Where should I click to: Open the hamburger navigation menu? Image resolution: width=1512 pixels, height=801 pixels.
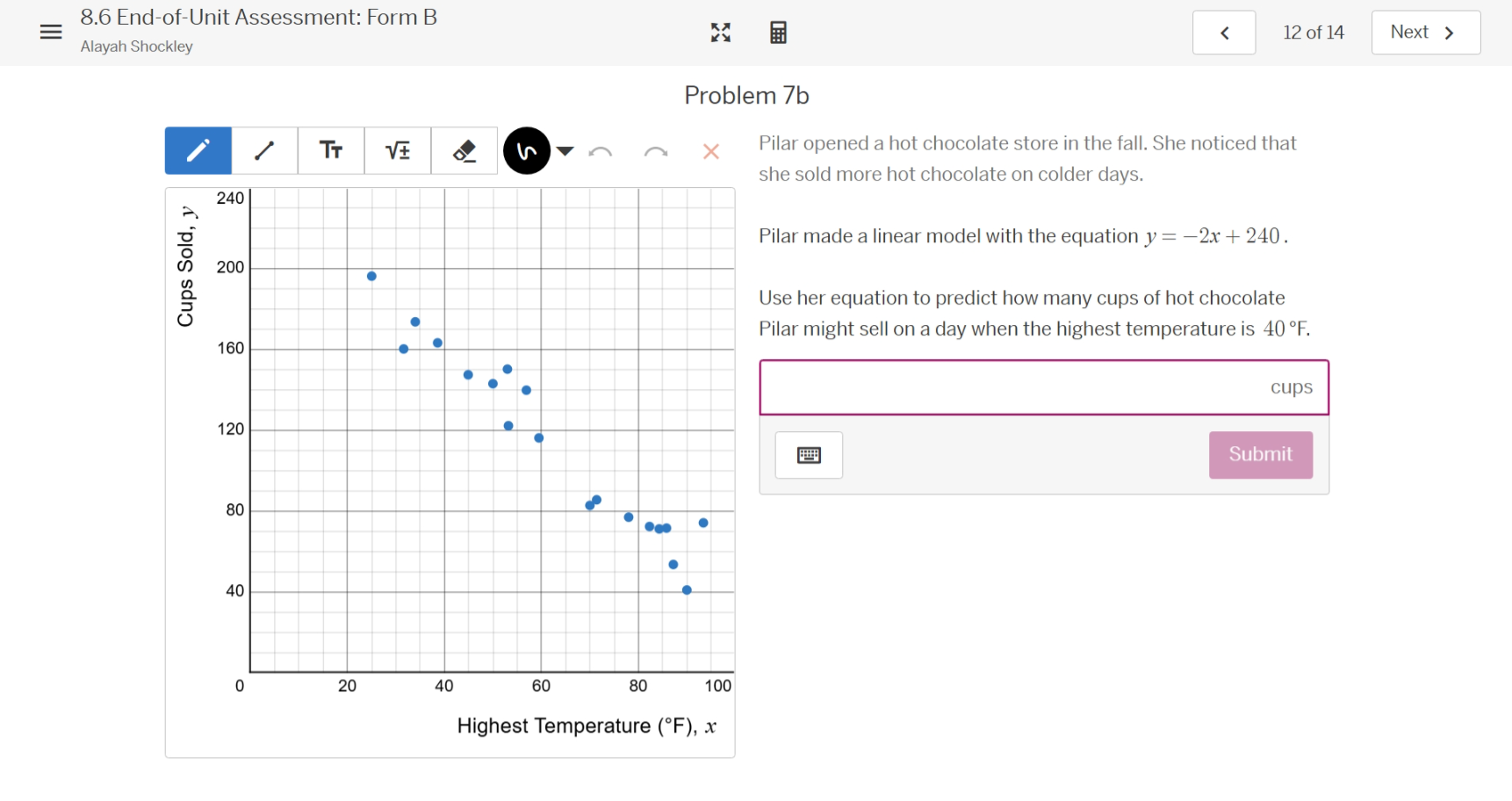(50, 32)
